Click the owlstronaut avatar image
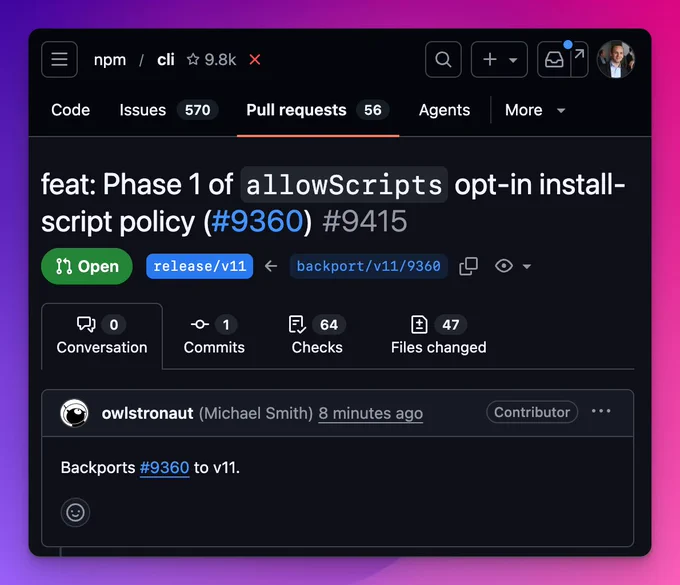This screenshot has width=680, height=585. (x=74, y=413)
